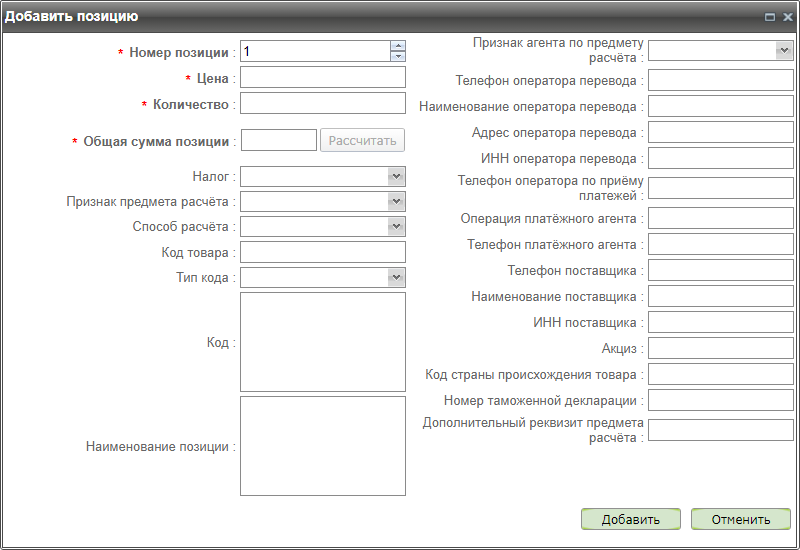Increase Номер позиции with up arrow
This screenshot has width=800, height=550.
[x=398, y=46]
